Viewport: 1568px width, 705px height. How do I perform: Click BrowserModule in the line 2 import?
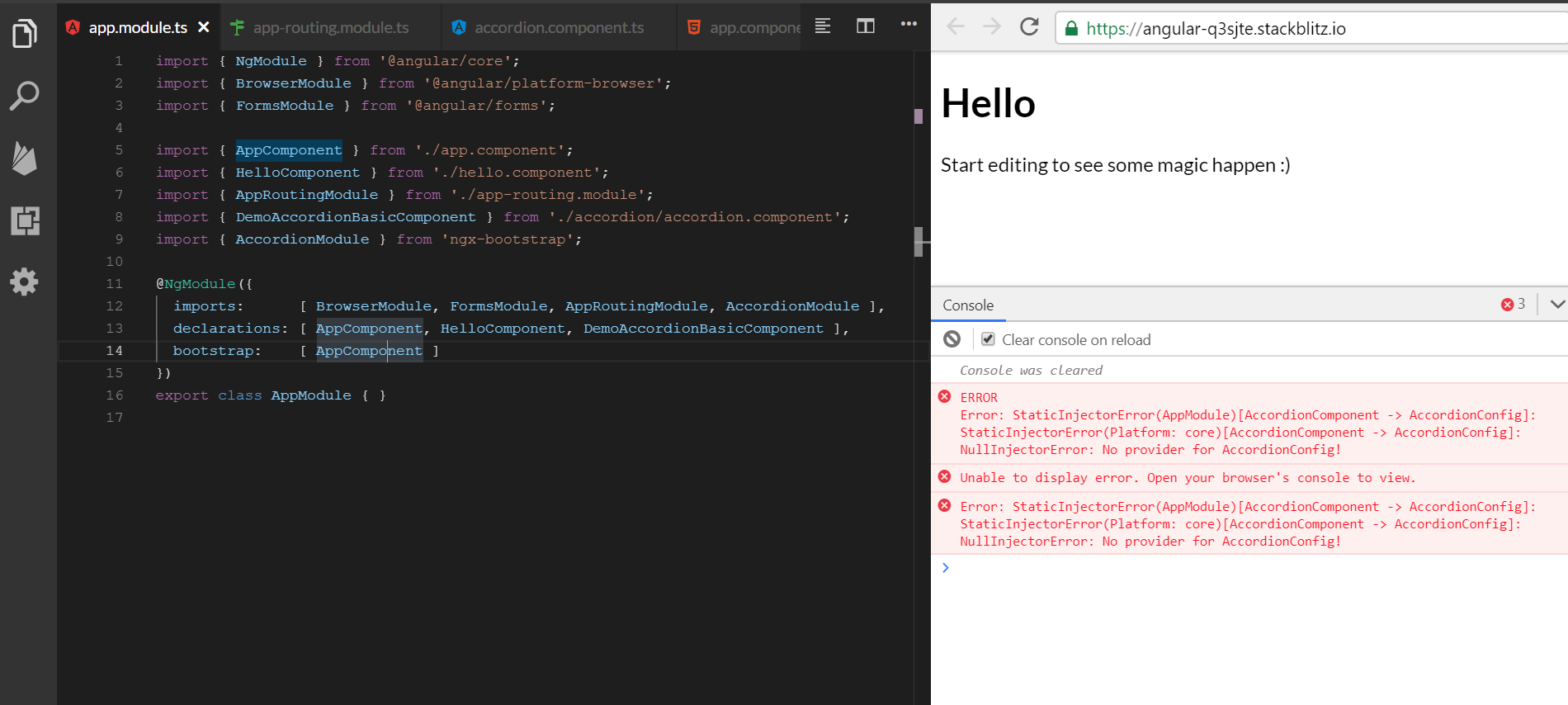(x=293, y=83)
